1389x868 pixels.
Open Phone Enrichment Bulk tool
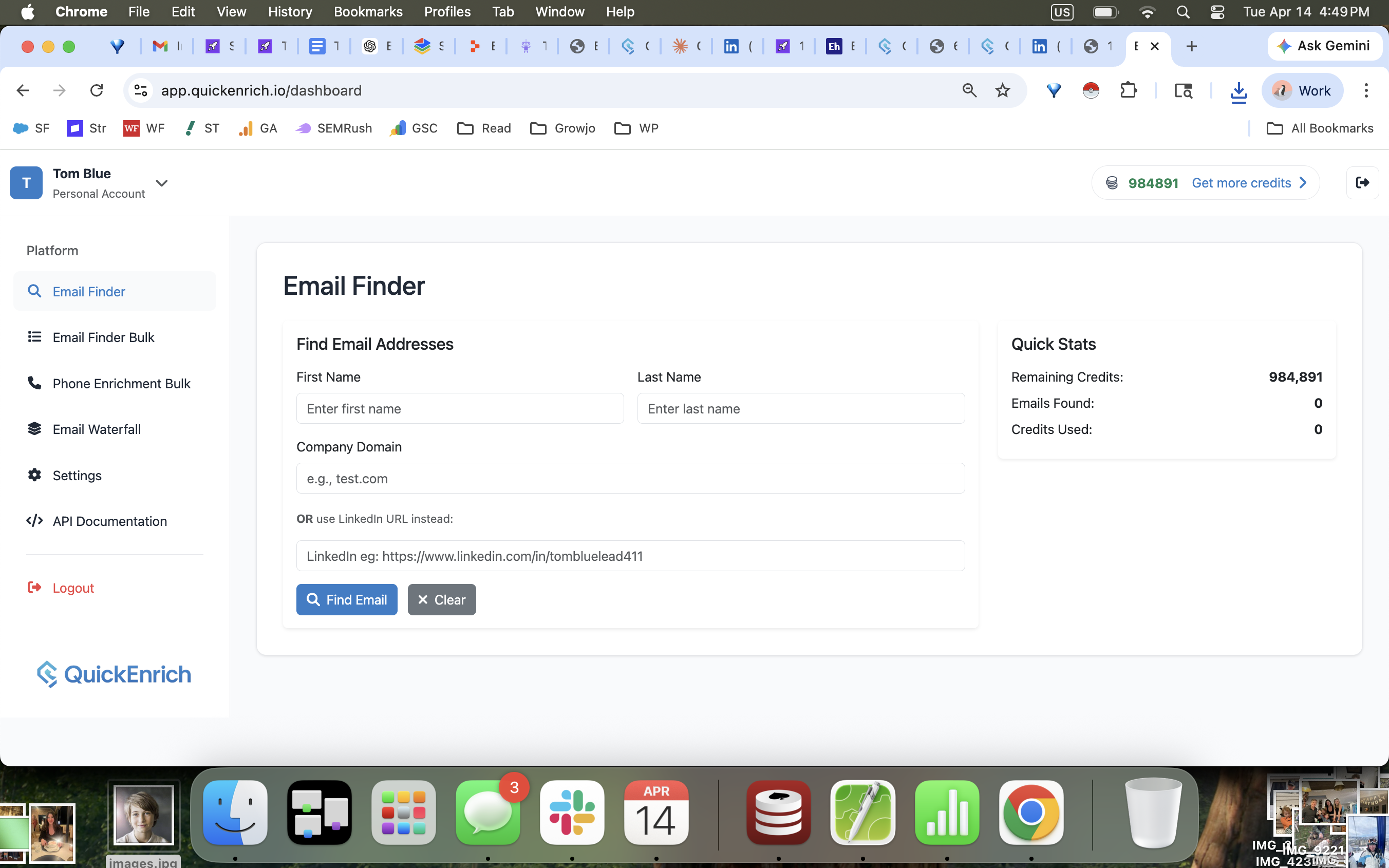(121, 383)
